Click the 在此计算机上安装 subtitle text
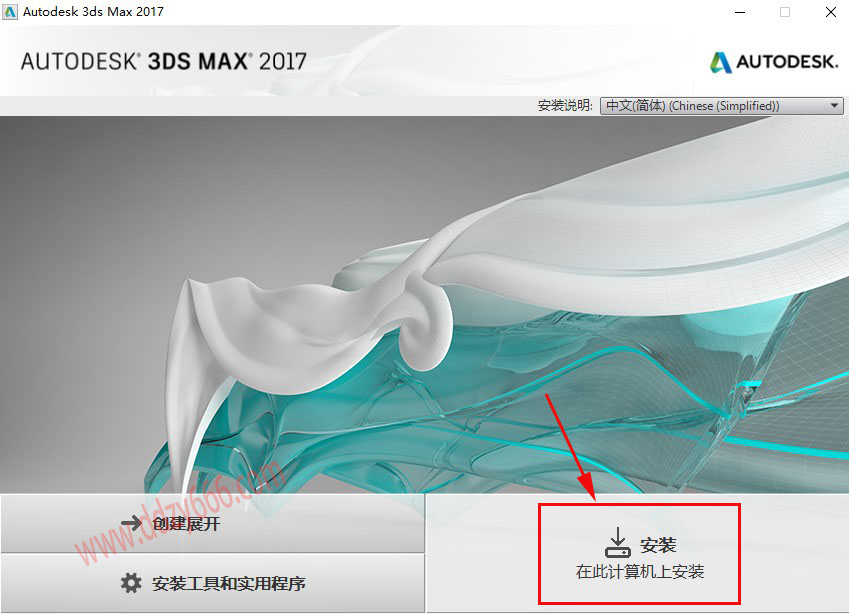Image resolution: width=849 pixels, height=614 pixels. coord(640,572)
